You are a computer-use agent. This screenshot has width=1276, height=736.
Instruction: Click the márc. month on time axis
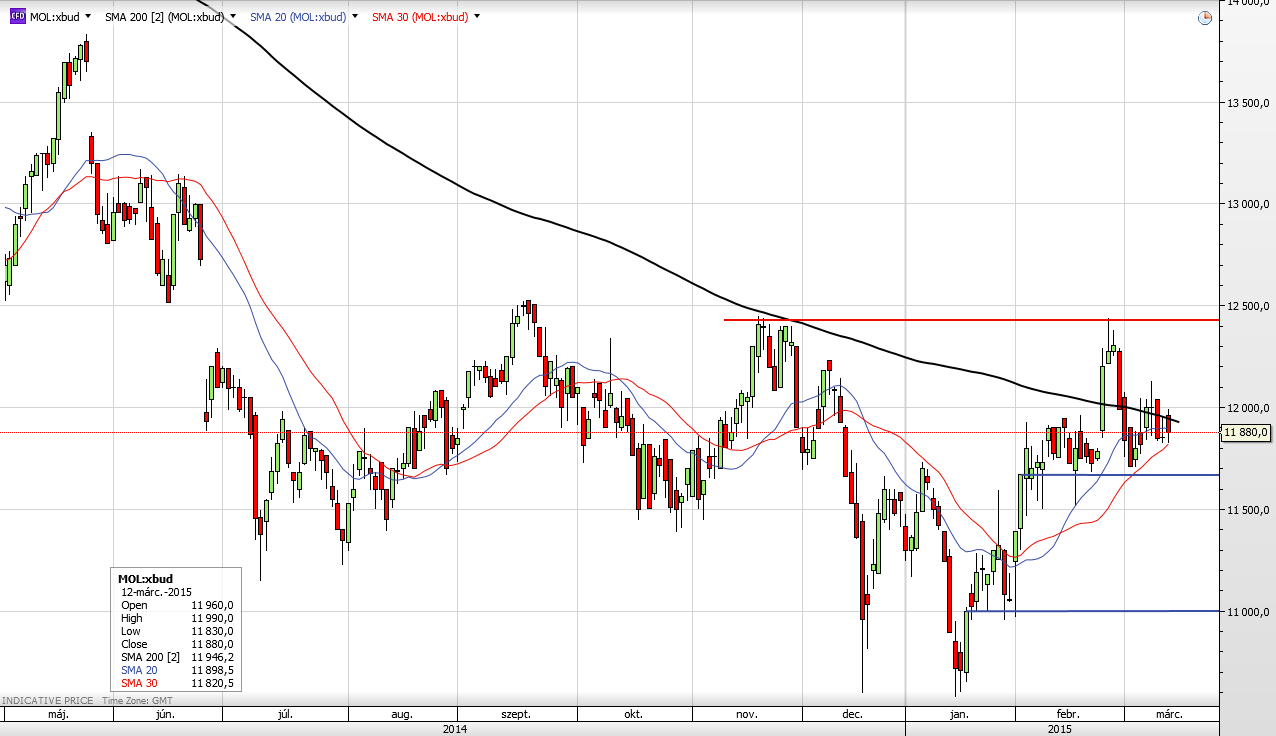(1169, 715)
